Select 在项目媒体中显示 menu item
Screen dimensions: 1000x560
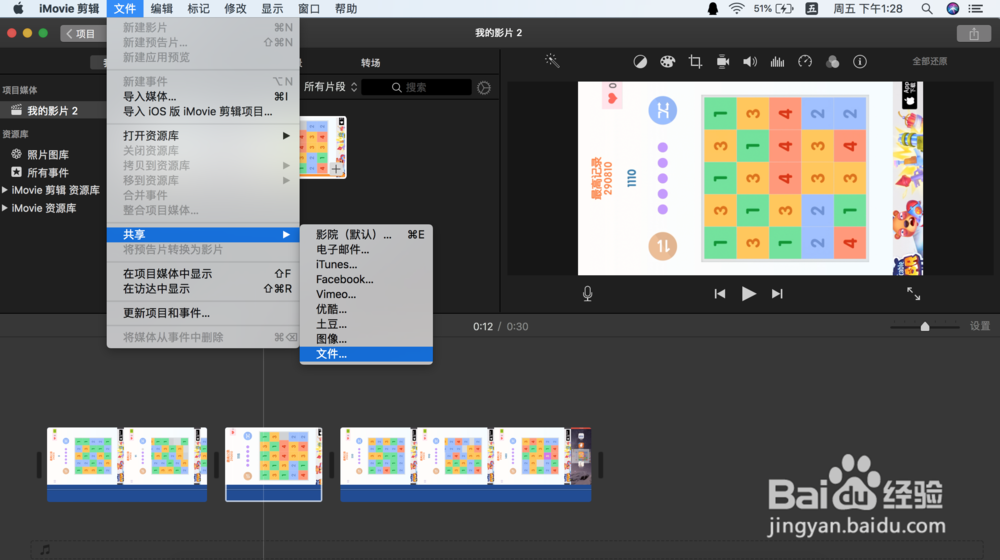[x=203, y=274]
